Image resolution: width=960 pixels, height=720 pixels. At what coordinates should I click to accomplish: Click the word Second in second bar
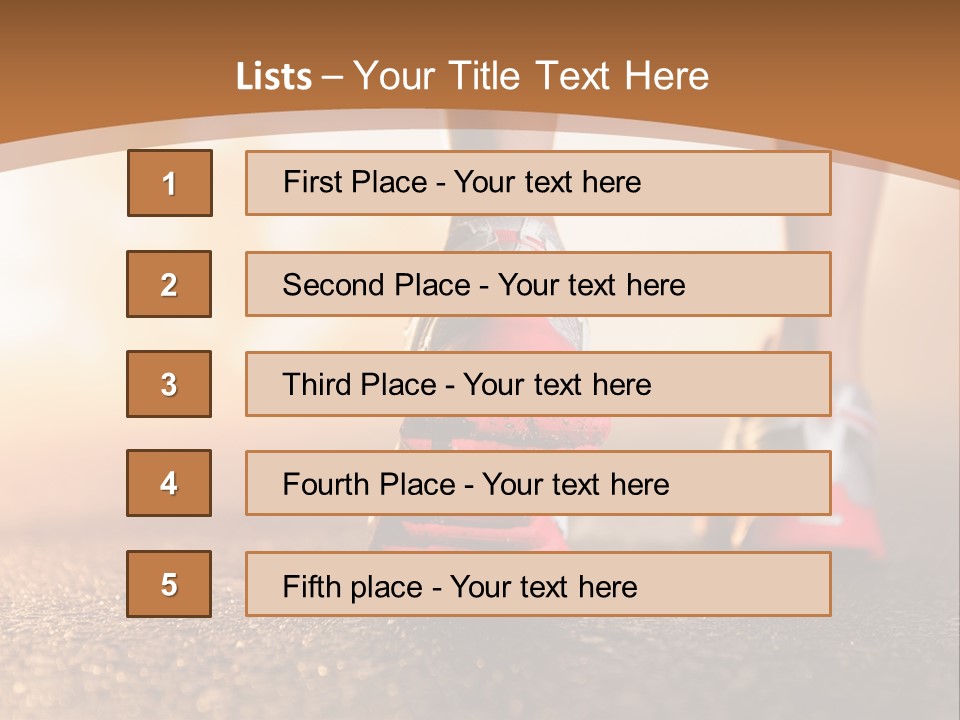[x=334, y=285]
